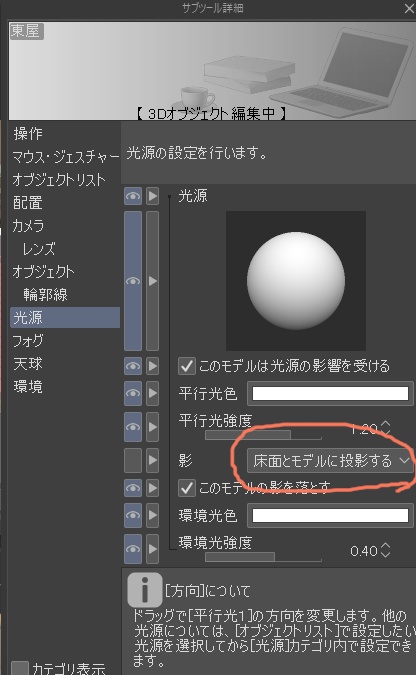Click the 環境光強度 0.40 stepper arrows
The height and width of the screenshot is (675, 416).
[385, 550]
